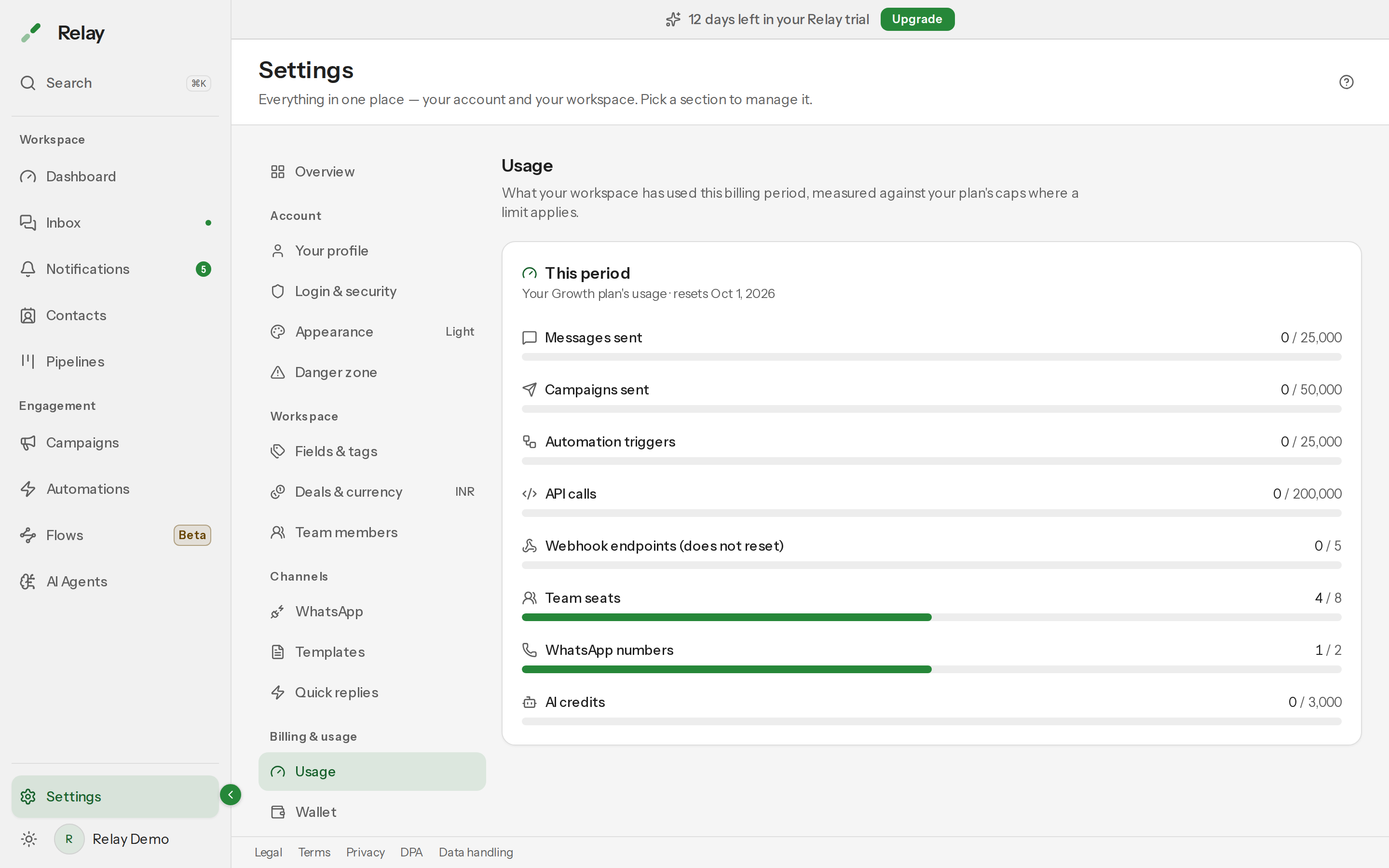Open the Legal footer link
The image size is (1389, 868).
click(x=268, y=853)
